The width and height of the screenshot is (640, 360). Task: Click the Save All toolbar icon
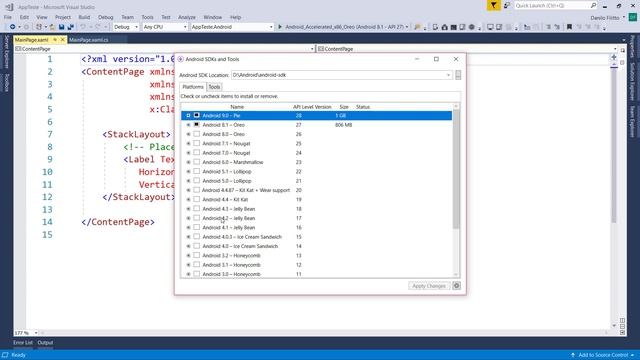pos(70,27)
